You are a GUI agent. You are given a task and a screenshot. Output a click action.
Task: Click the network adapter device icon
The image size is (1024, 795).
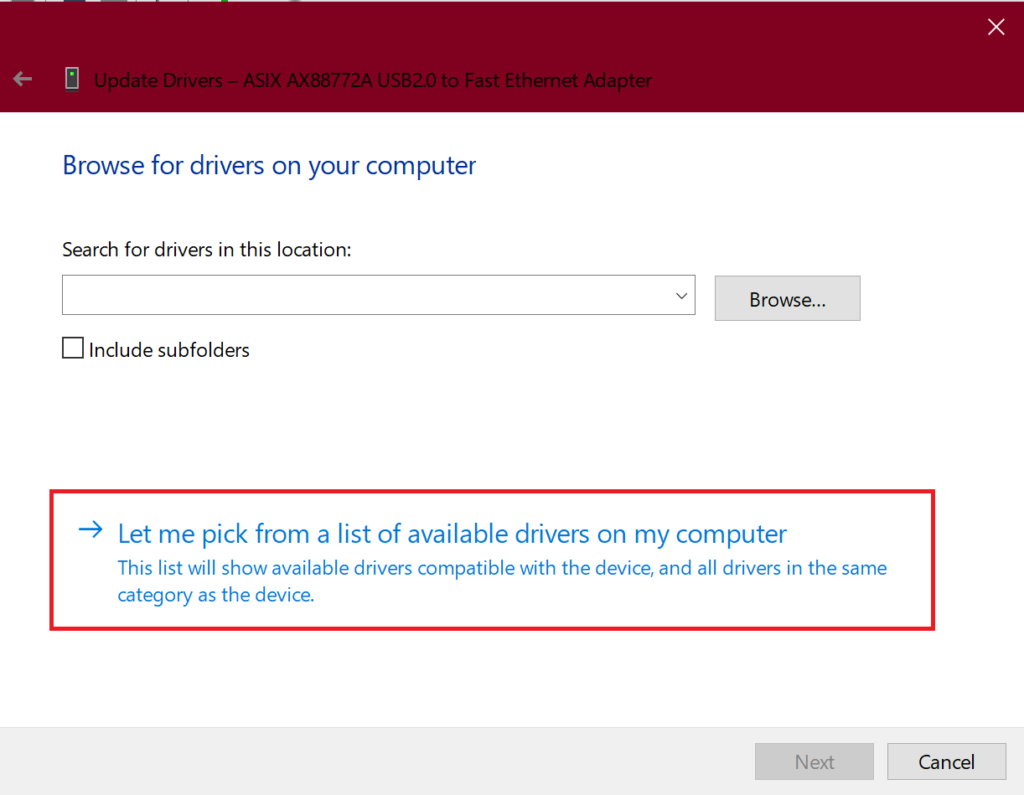(x=72, y=79)
